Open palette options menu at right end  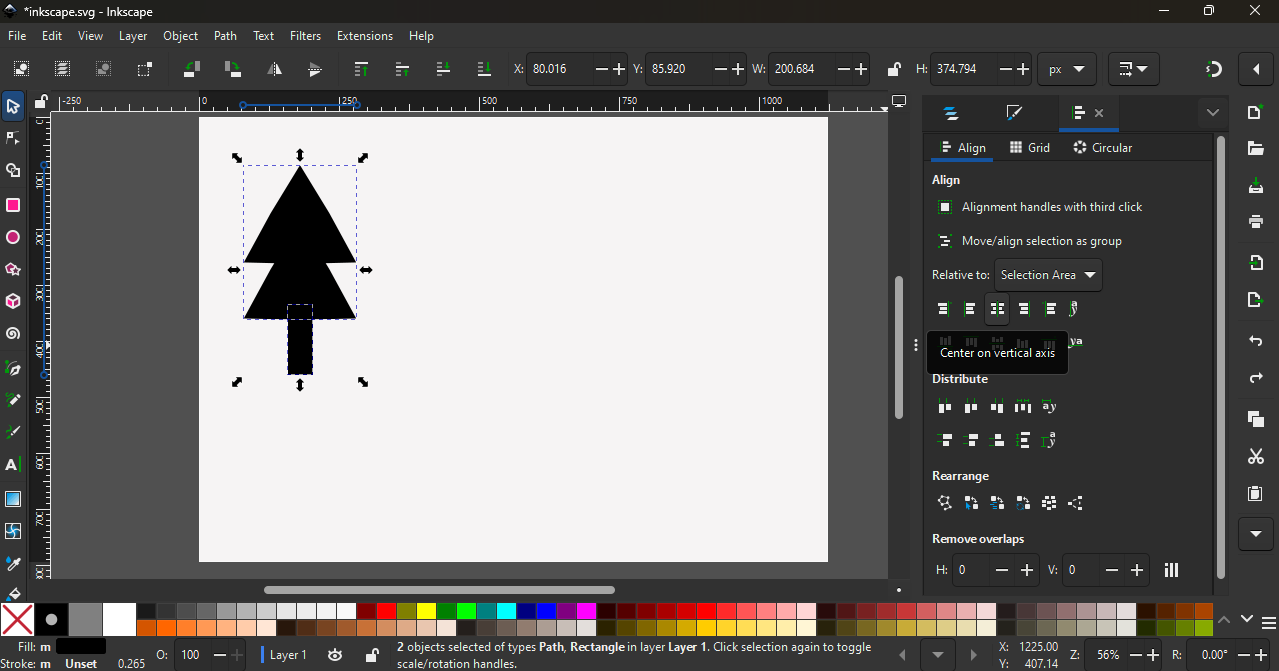click(x=1269, y=624)
